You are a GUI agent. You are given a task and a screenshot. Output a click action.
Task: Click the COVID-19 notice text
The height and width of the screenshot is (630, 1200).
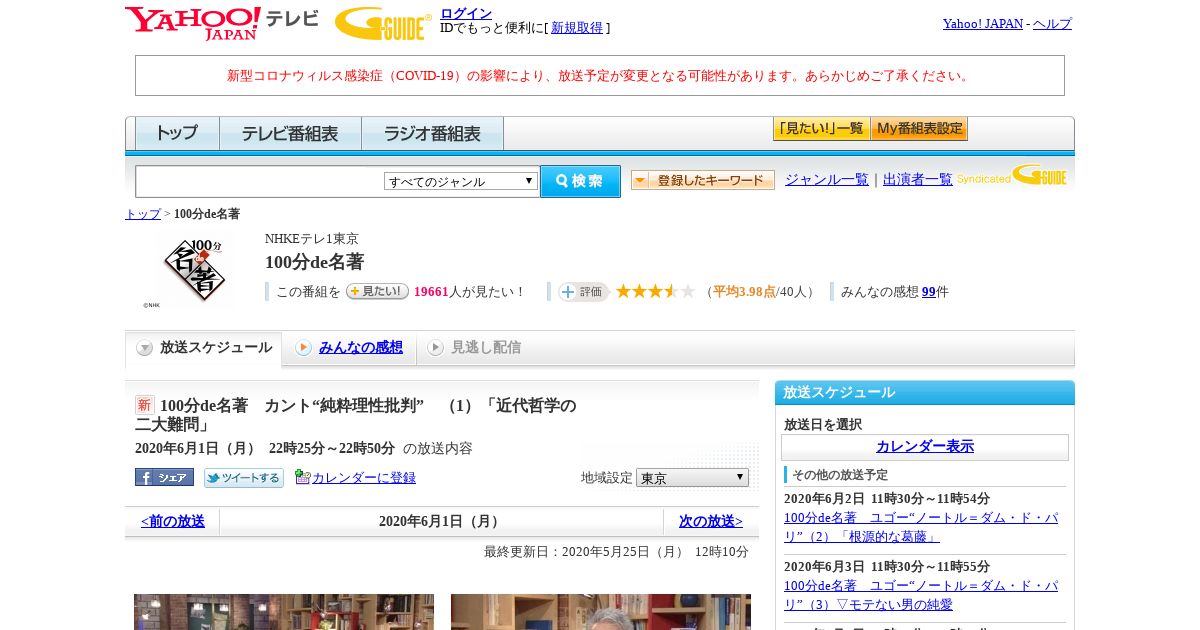(x=600, y=75)
